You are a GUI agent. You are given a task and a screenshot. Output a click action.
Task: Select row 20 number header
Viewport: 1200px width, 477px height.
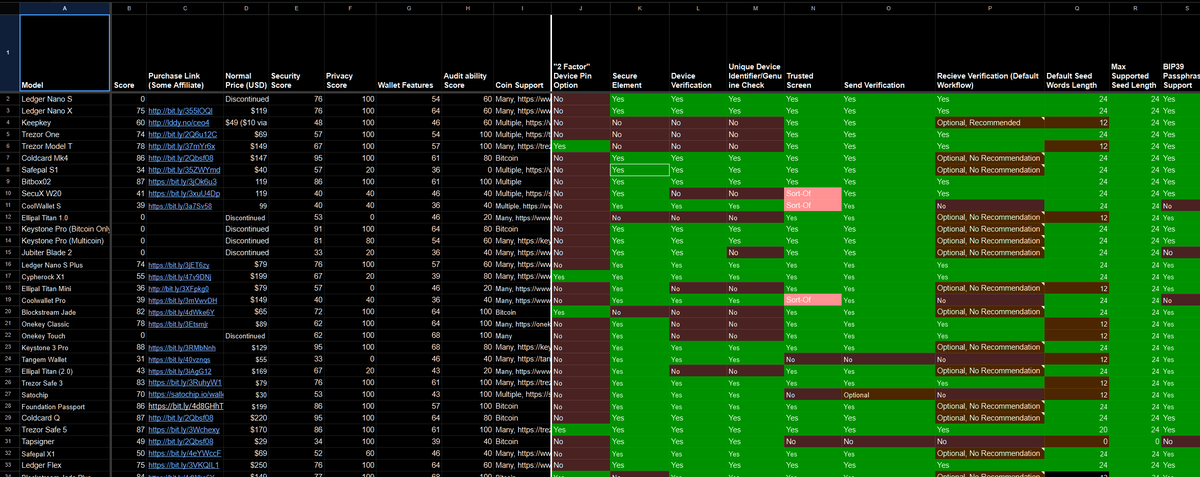tap(9, 312)
